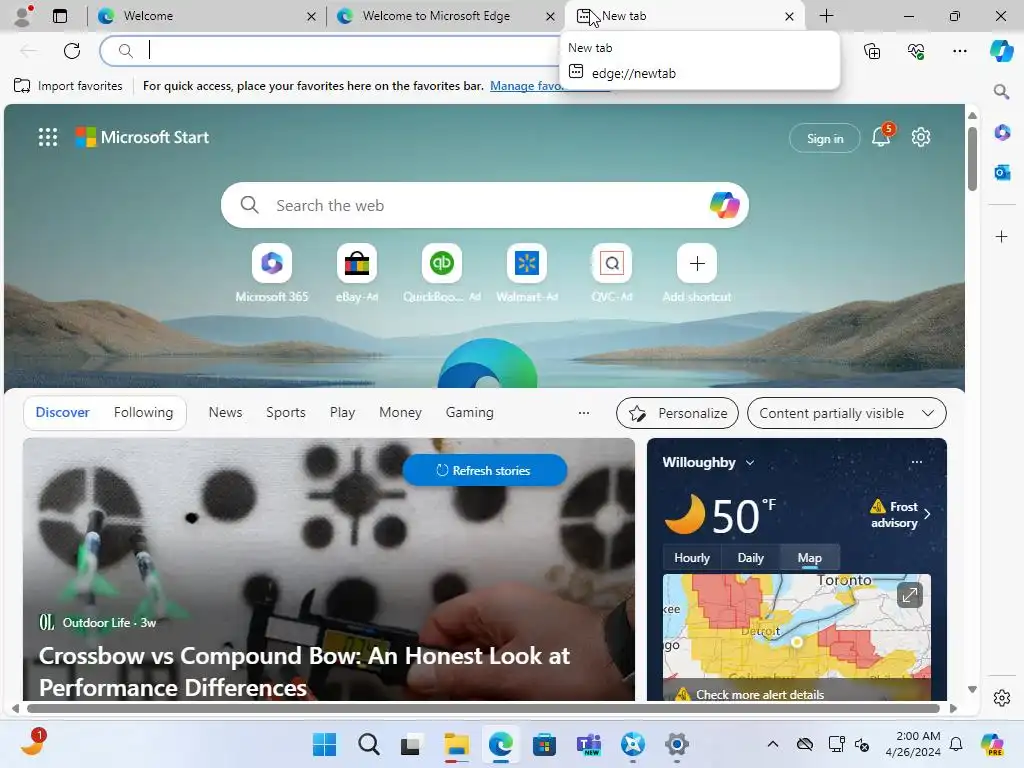Open Collections icon in toolbar
Viewport: 1024px width, 768px height.
tap(872, 50)
